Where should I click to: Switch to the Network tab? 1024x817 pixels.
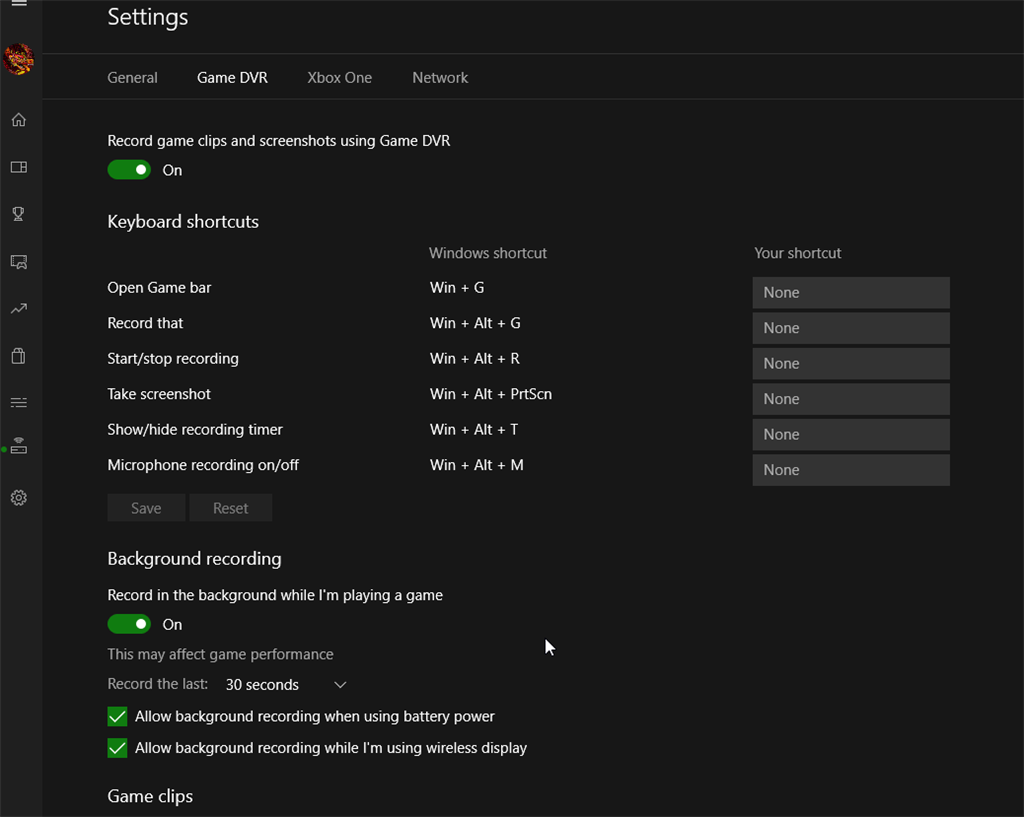(x=440, y=78)
